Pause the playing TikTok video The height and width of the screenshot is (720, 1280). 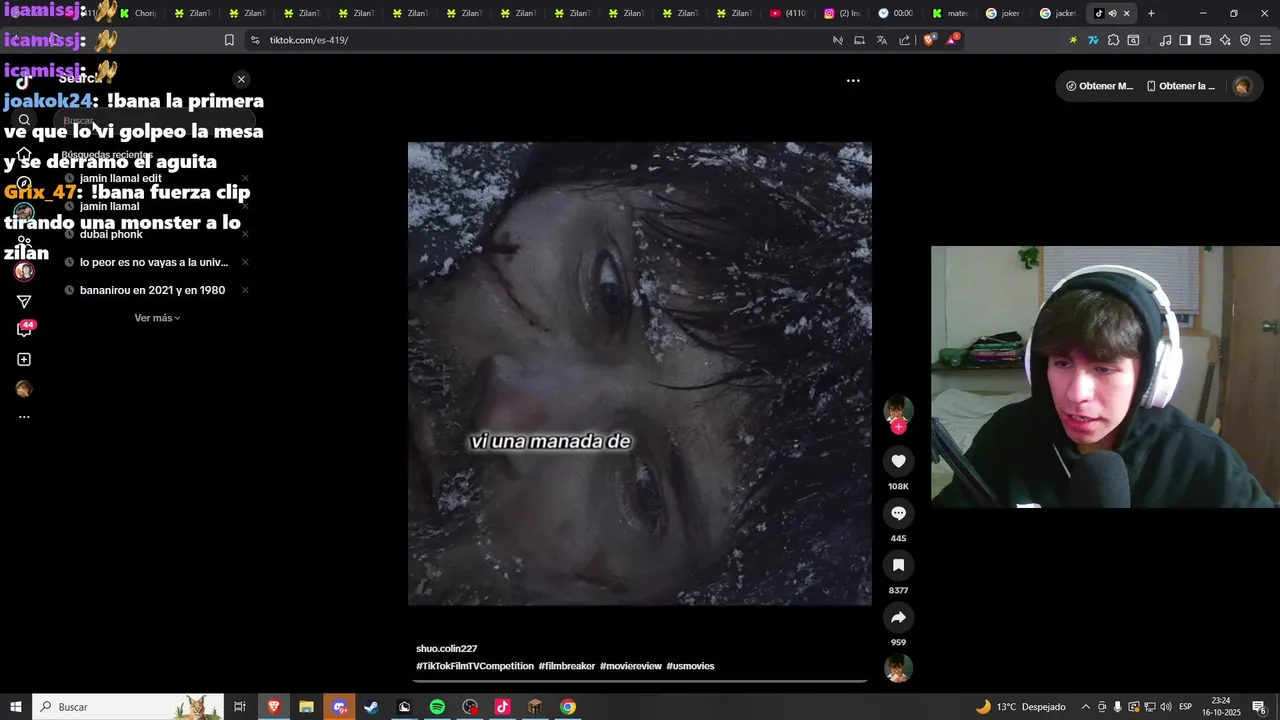pyautogui.click(x=639, y=373)
